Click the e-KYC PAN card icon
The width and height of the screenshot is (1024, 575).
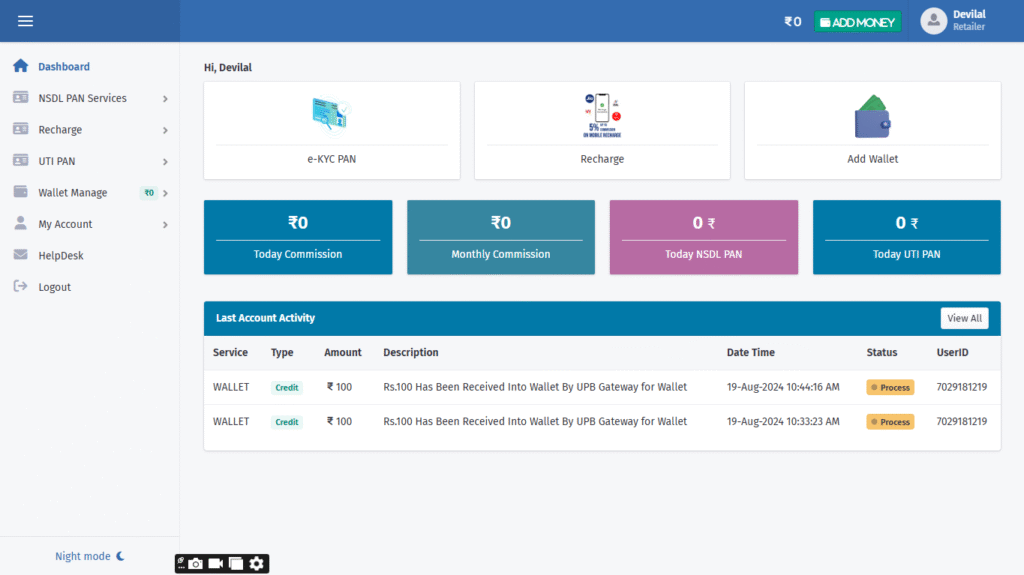tap(331, 115)
